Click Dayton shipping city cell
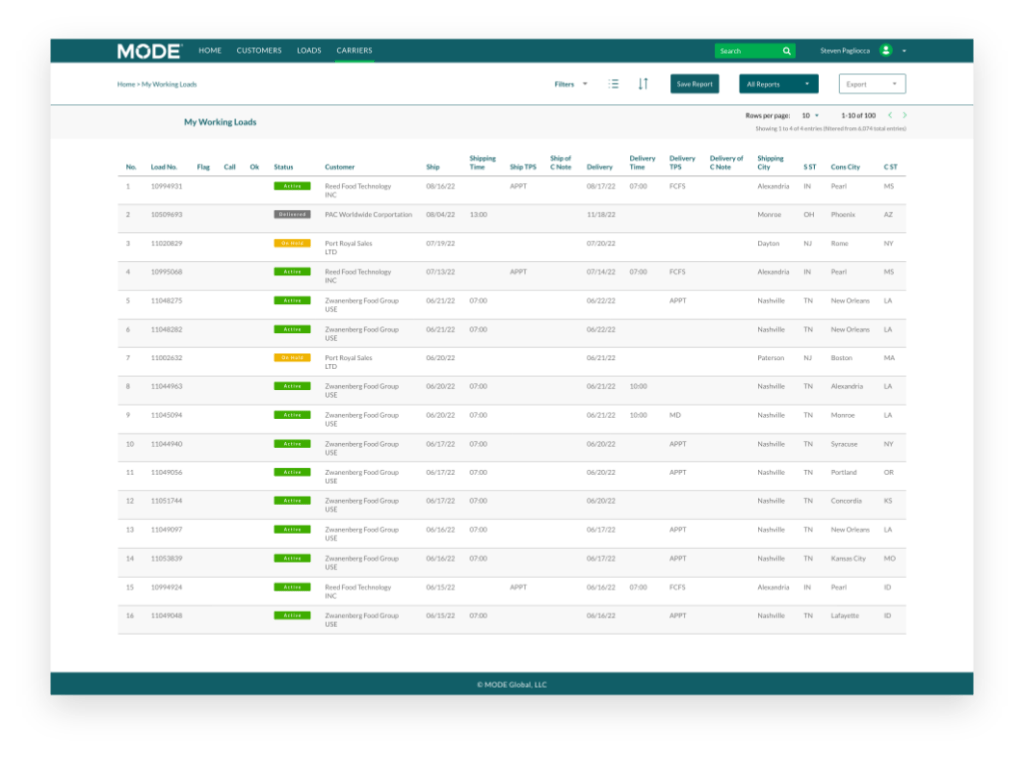 (768, 243)
